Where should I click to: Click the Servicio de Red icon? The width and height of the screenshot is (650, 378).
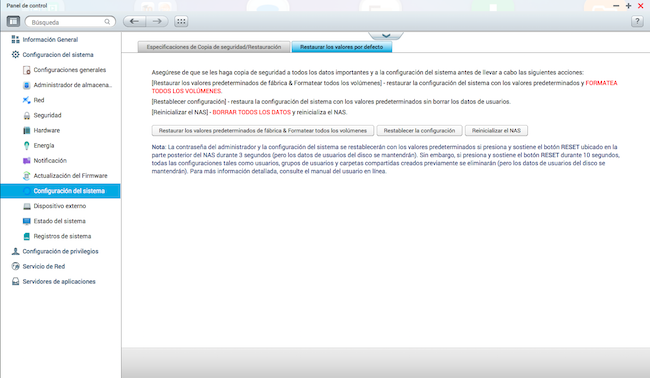click(x=15, y=267)
